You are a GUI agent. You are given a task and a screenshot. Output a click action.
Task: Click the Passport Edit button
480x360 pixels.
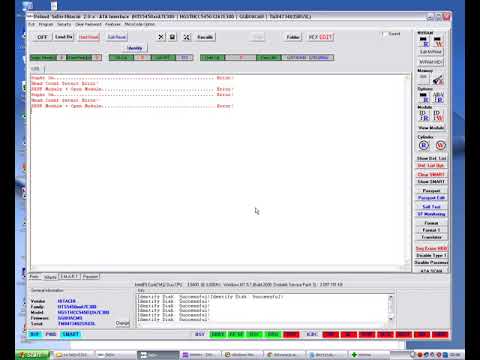[432, 198]
